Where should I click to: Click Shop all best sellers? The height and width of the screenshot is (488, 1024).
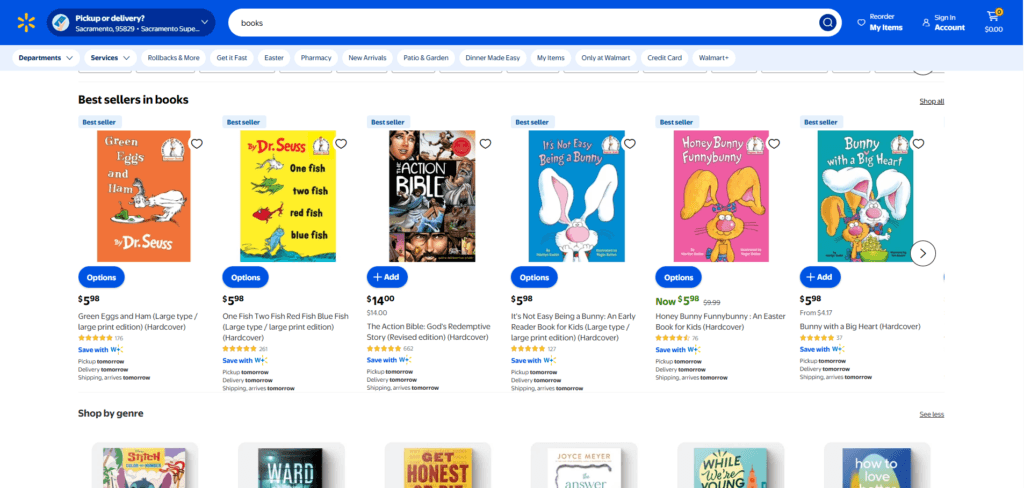click(x=931, y=101)
